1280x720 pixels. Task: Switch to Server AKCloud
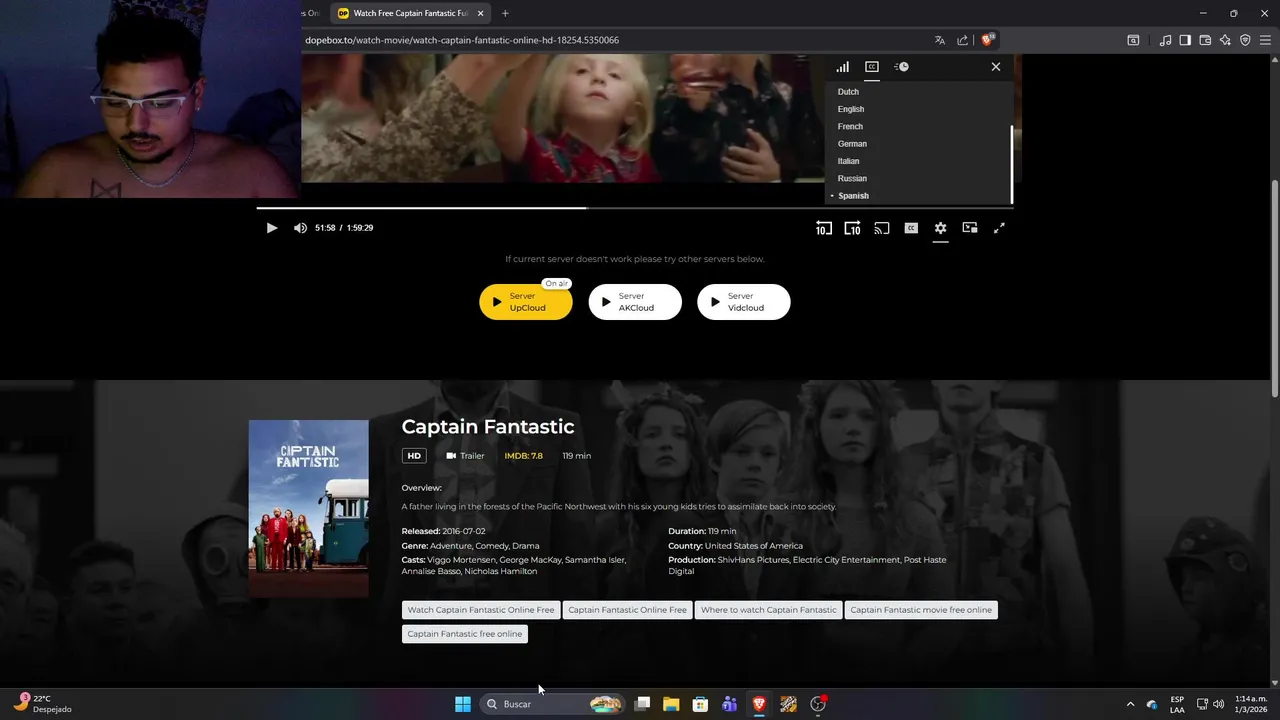pos(635,302)
